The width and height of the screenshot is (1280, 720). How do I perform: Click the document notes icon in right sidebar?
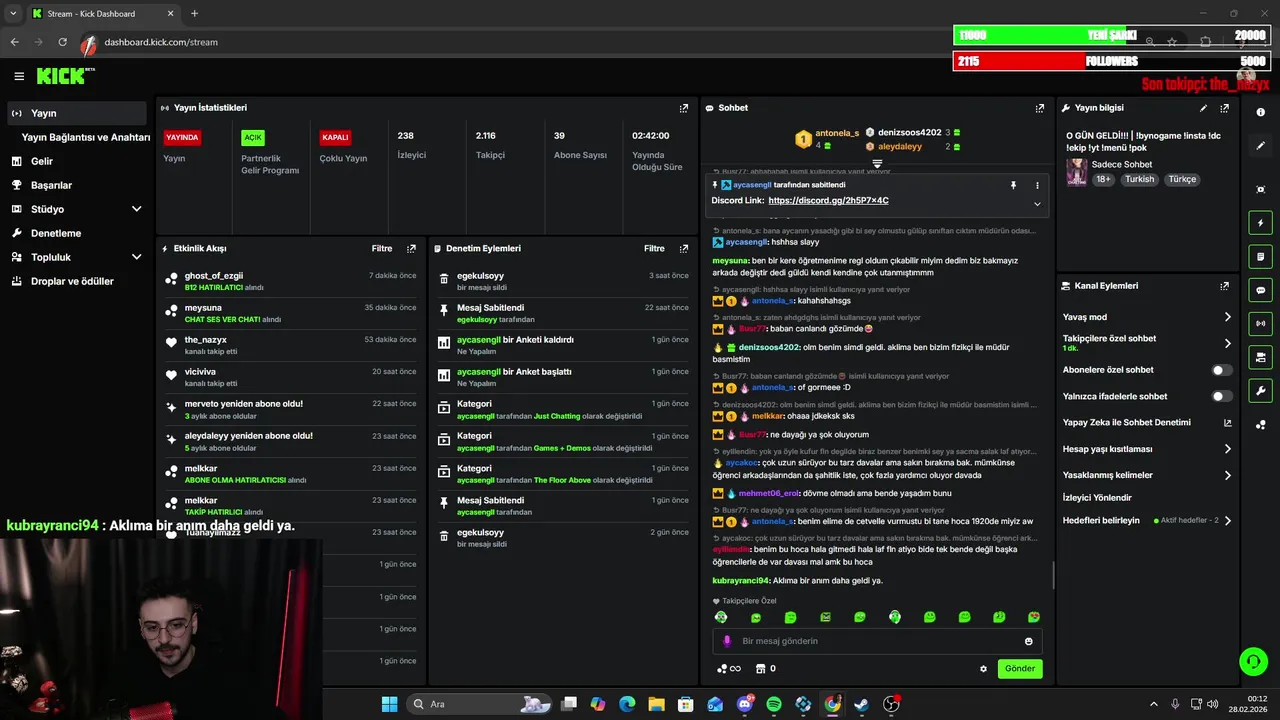click(x=1260, y=256)
